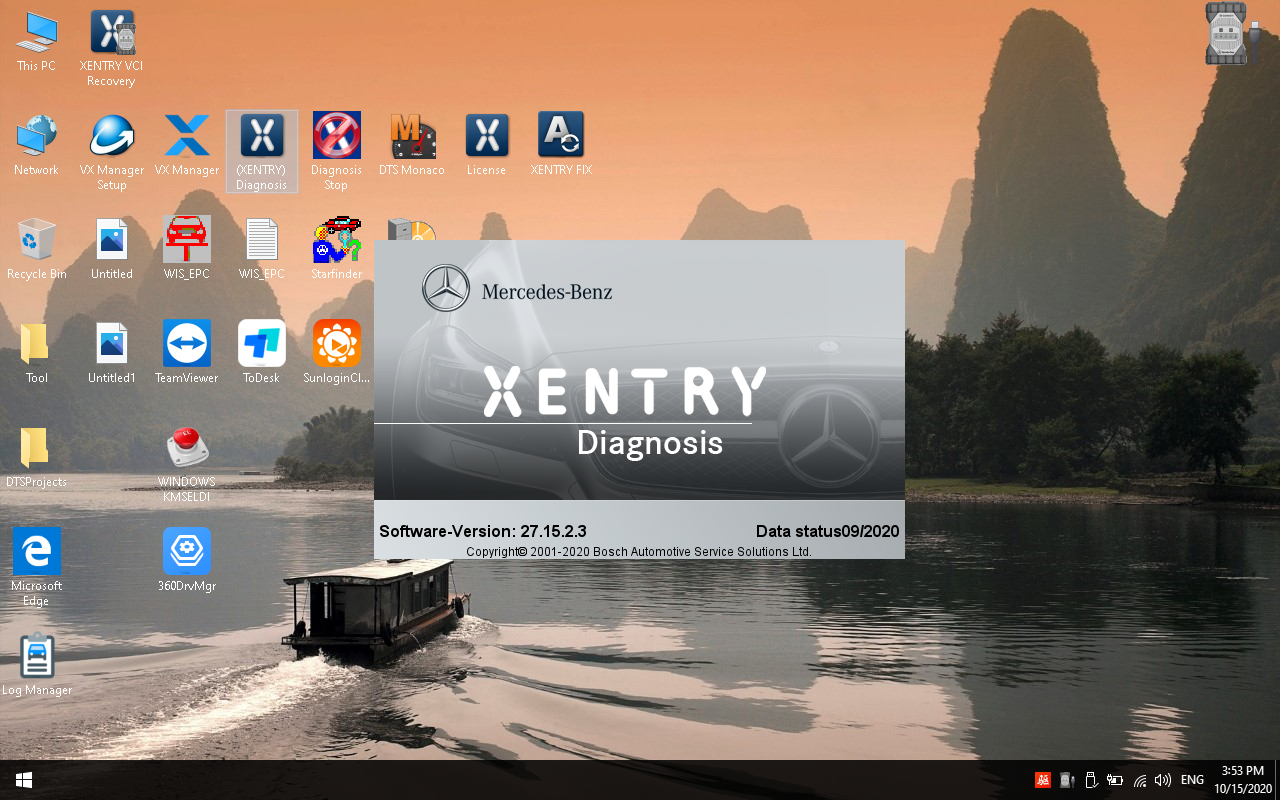Launch the SunloginClient shortcut
The width and height of the screenshot is (1280, 800).
click(336, 354)
